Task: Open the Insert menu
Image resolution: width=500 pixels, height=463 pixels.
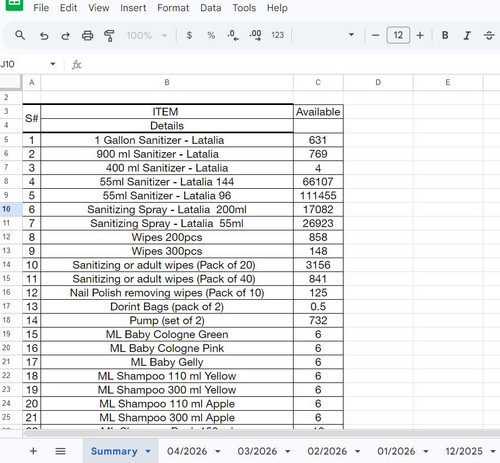Action: [x=133, y=8]
